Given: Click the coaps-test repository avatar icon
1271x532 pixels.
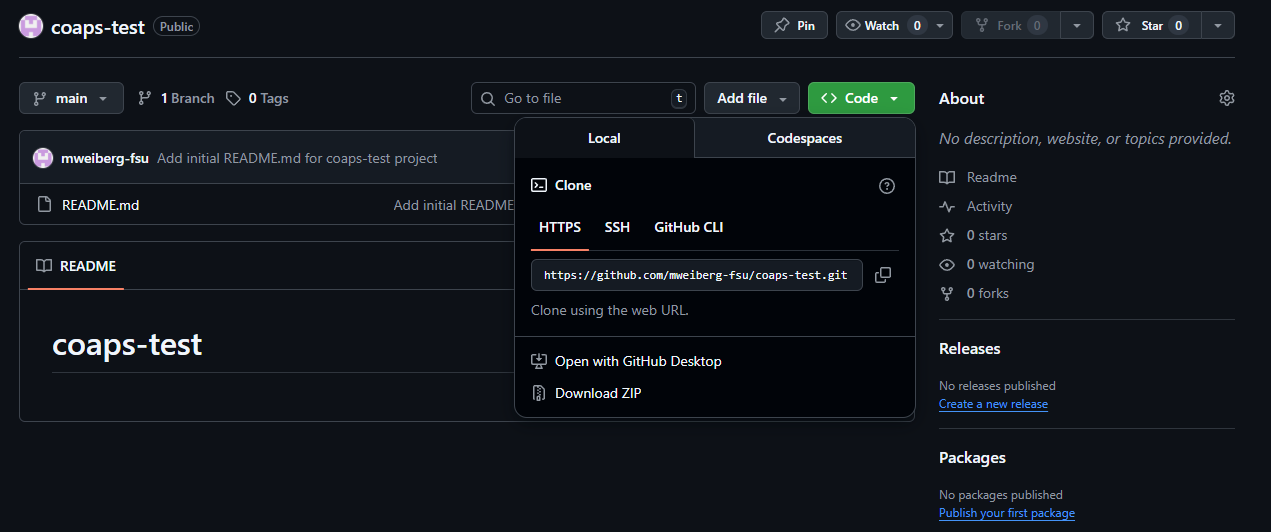Looking at the screenshot, I should click(x=31, y=26).
